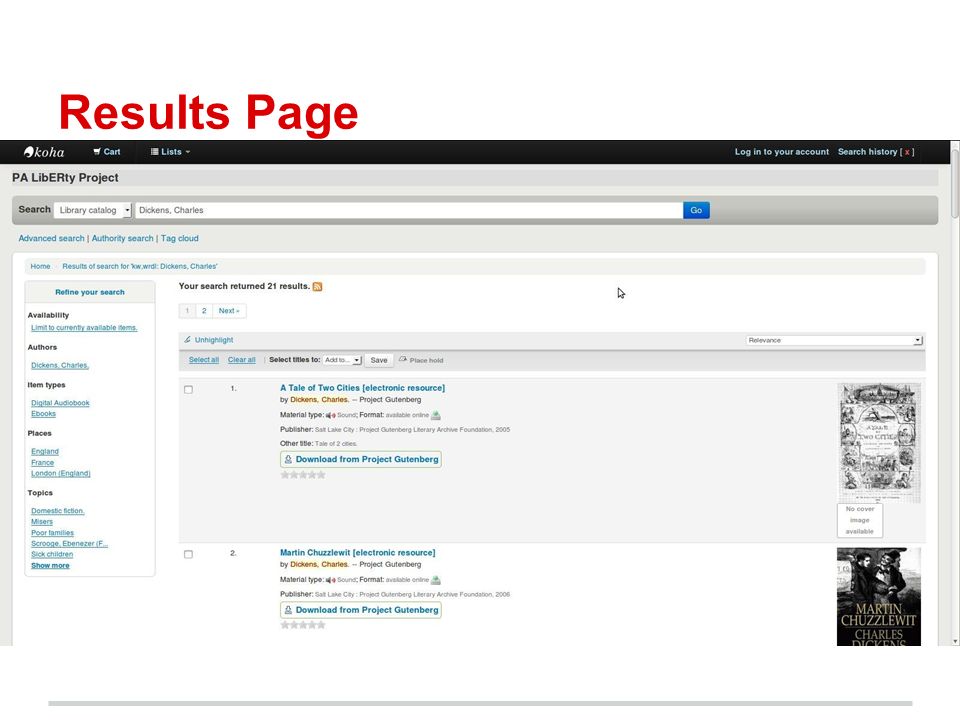Open Authority search

(x=122, y=238)
